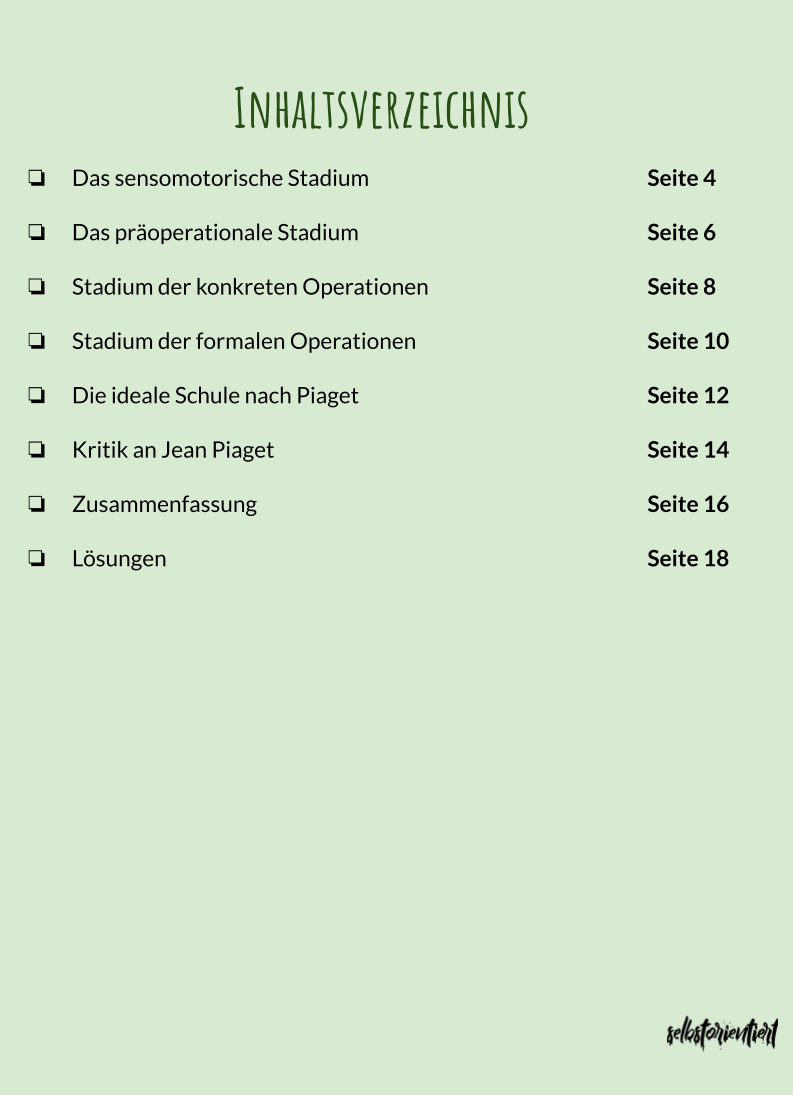This screenshot has height=1095, width=793.
Task: Open the Lösungen entry
Action: coord(119,558)
